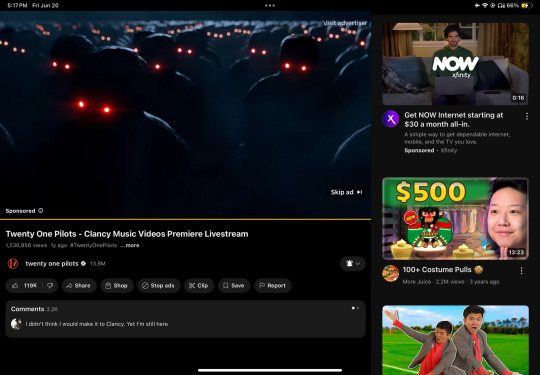Report the video
The width and height of the screenshot is (540, 375).
pos(273,285)
